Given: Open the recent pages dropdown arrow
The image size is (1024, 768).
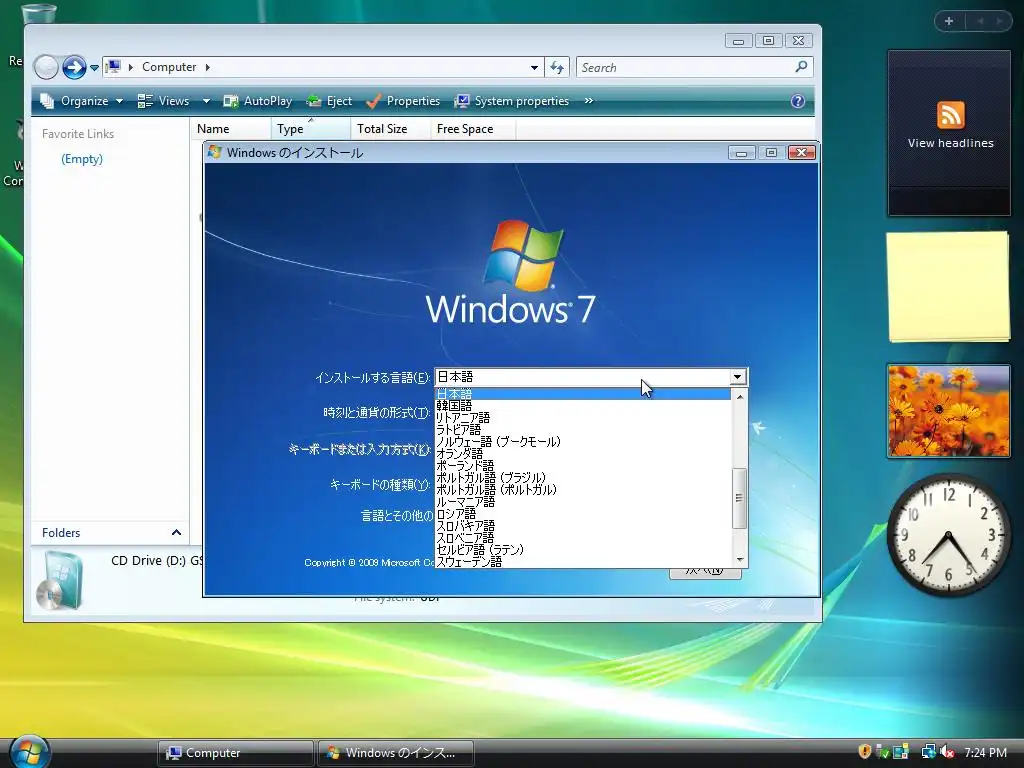Looking at the screenshot, I should click(94, 67).
